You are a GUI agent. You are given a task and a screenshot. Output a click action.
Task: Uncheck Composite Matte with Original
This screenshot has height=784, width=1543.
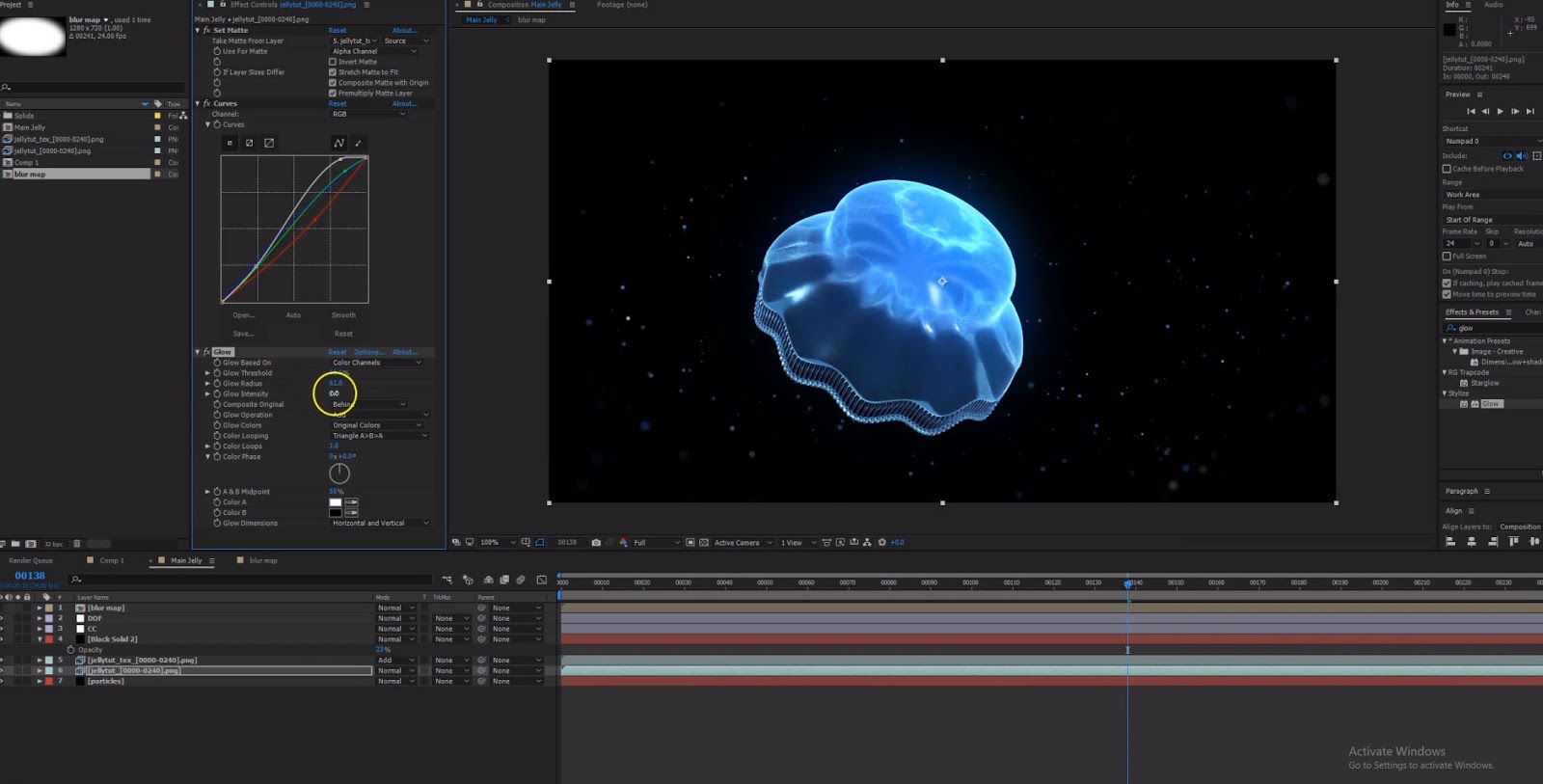point(333,83)
